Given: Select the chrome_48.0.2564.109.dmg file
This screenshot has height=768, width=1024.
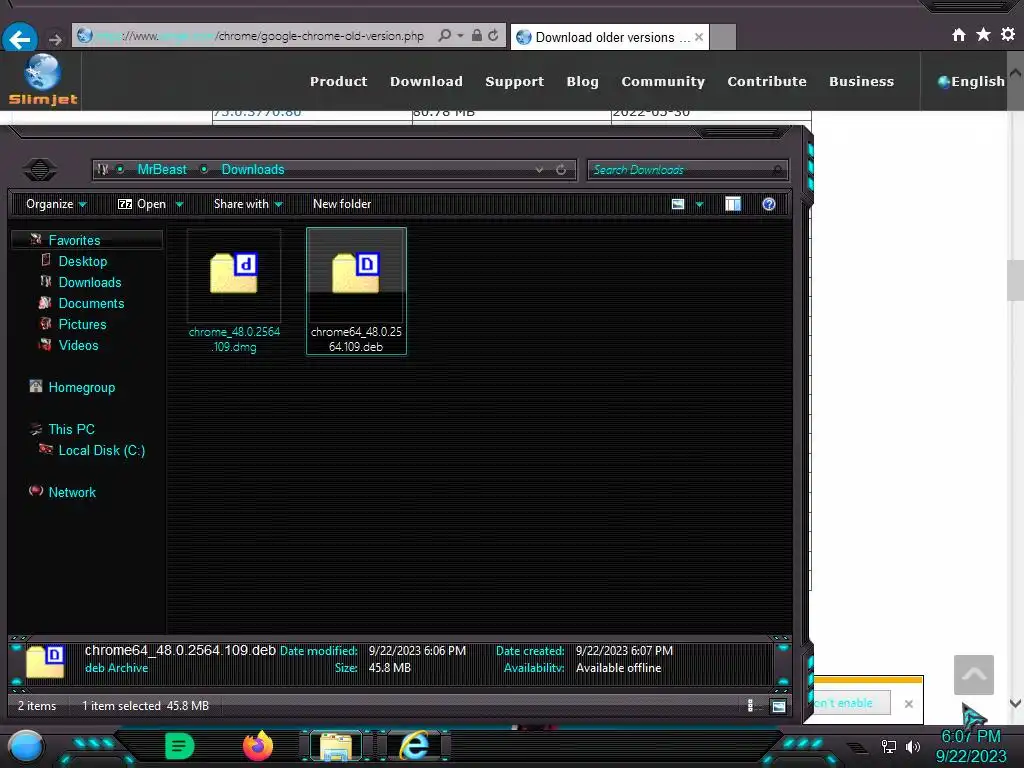Looking at the screenshot, I should tap(234, 291).
